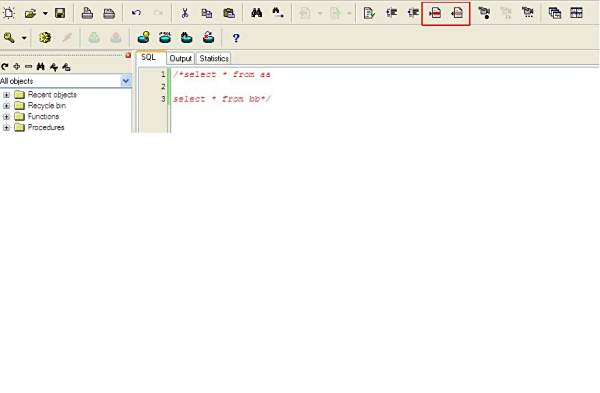Switch to the Statistics tab
The width and height of the screenshot is (600, 393).
coord(214,59)
